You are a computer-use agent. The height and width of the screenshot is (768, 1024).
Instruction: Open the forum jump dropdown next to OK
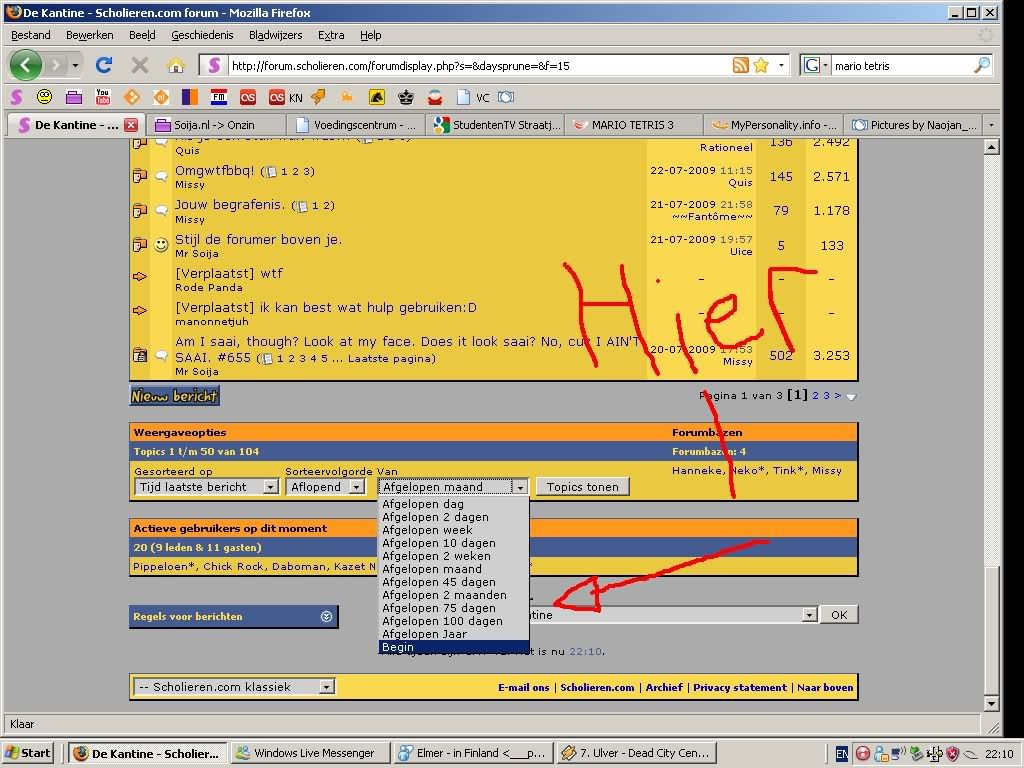point(809,615)
